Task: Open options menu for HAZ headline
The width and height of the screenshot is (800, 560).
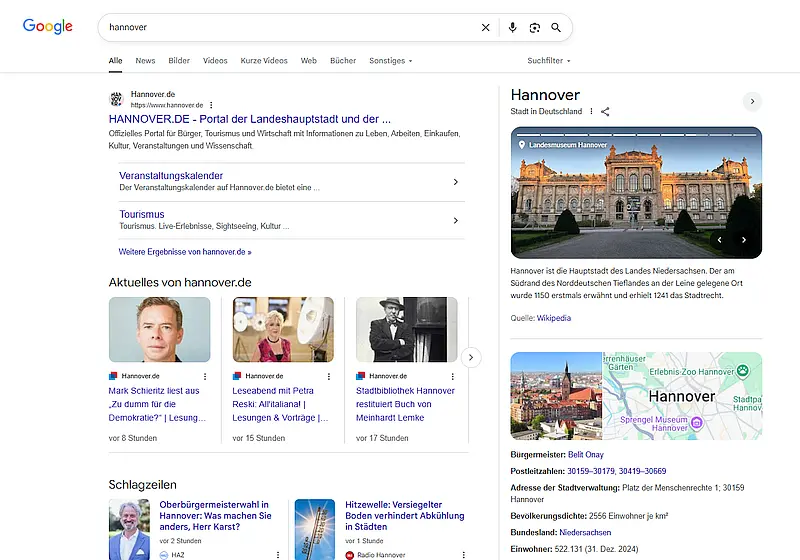Action: [x=278, y=555]
